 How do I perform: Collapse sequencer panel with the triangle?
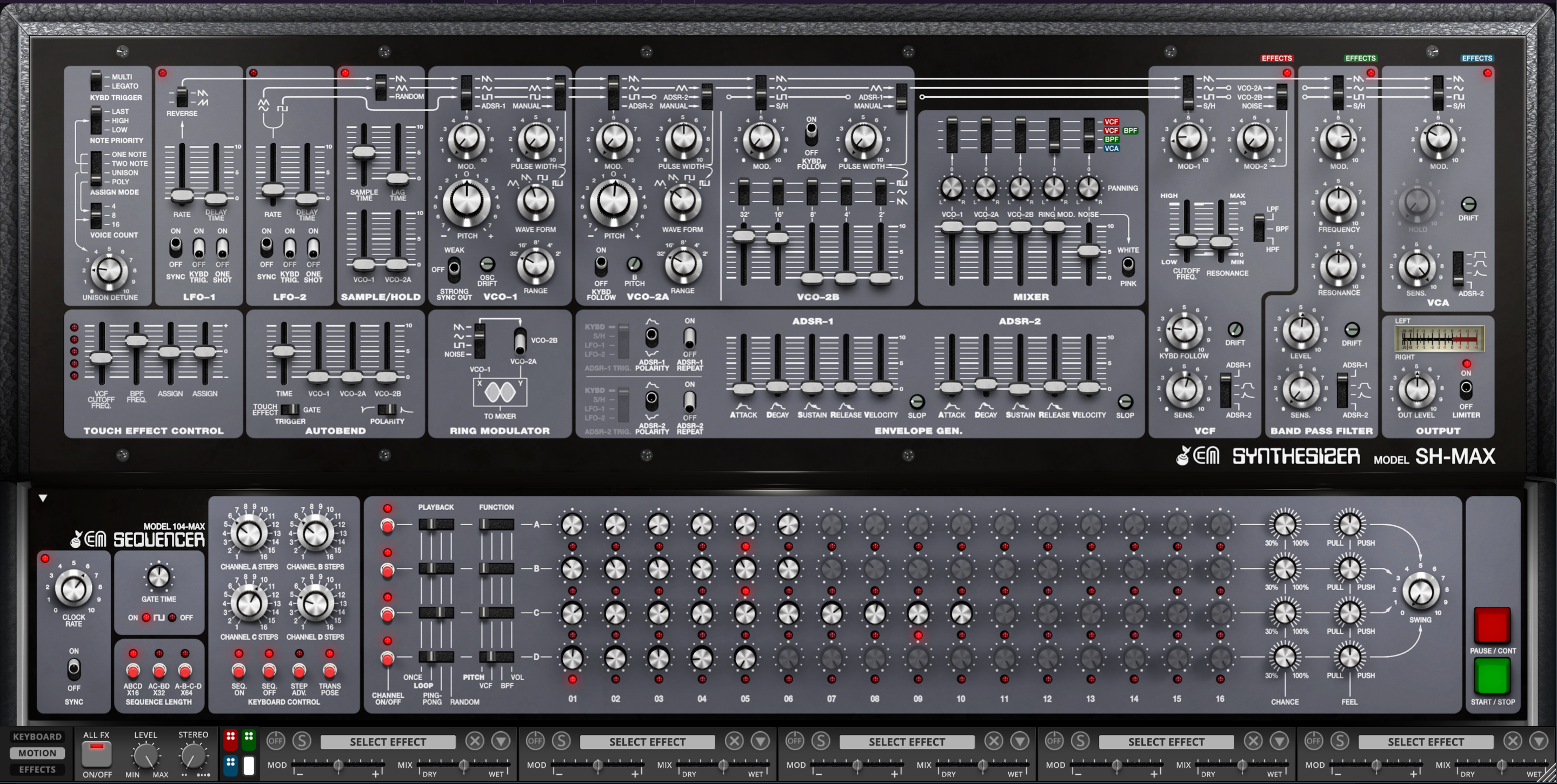[x=43, y=498]
